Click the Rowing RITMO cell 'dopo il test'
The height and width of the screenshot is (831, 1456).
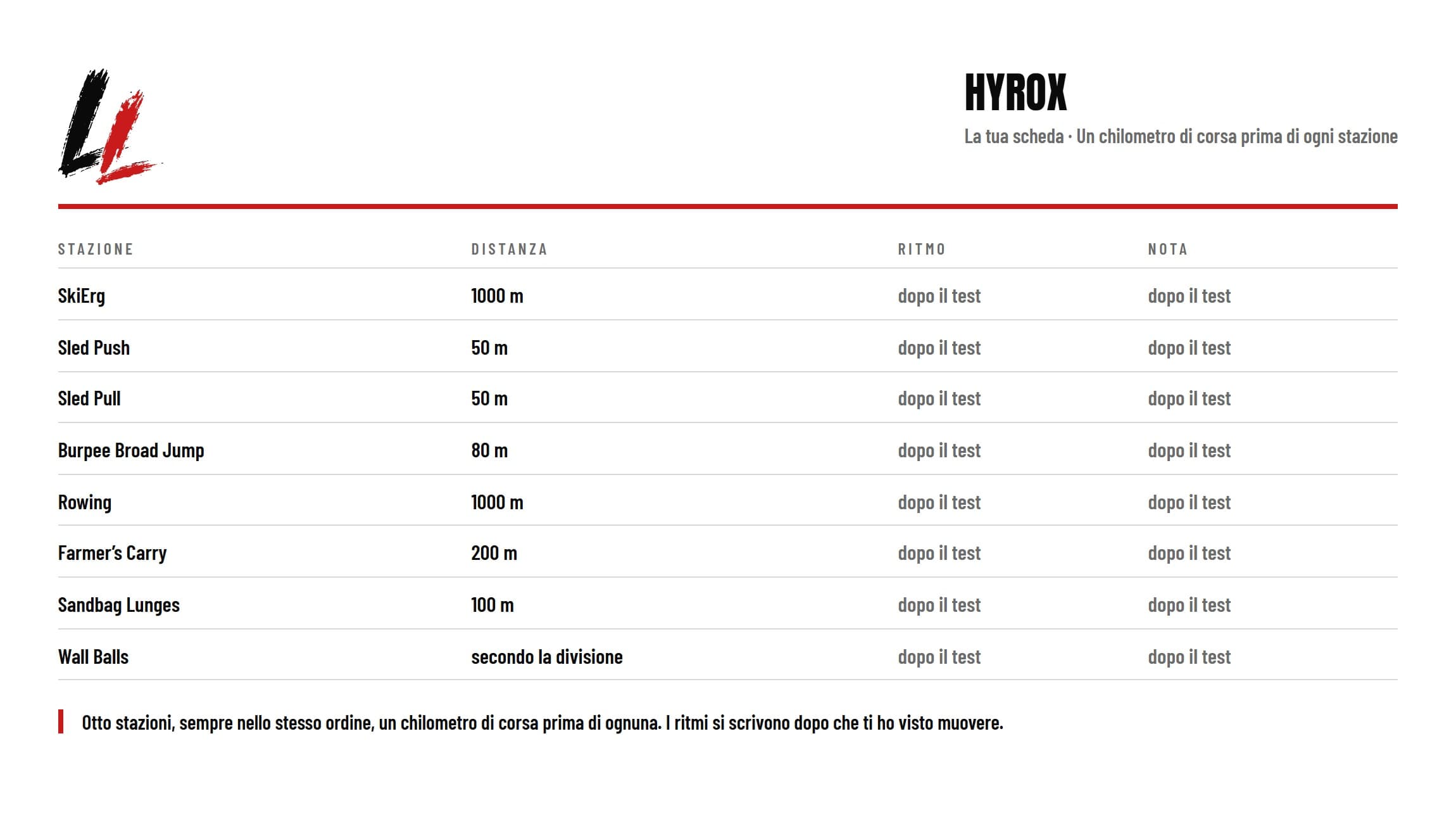tap(939, 502)
